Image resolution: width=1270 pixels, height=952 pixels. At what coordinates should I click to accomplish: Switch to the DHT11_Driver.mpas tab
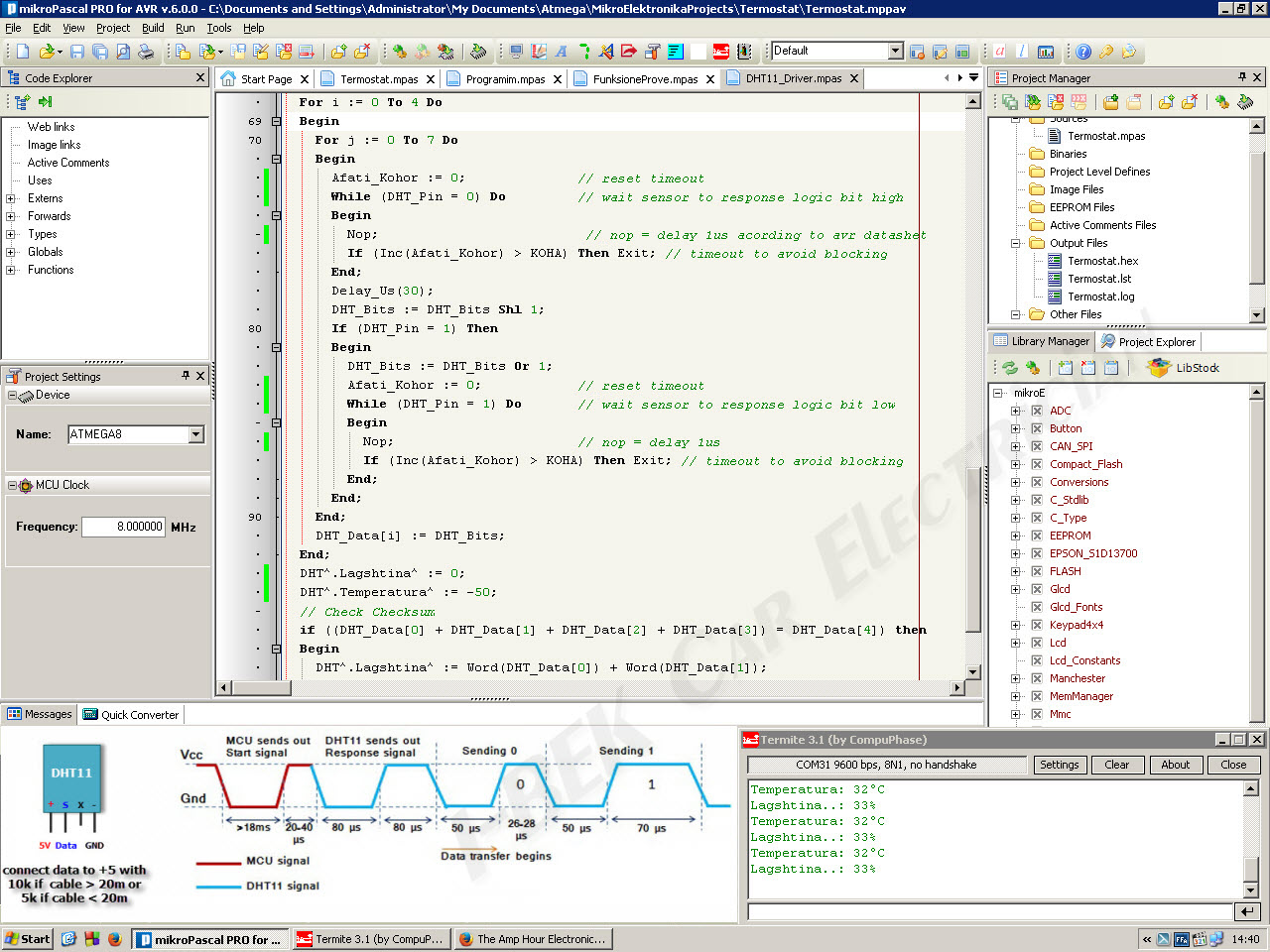click(x=793, y=78)
